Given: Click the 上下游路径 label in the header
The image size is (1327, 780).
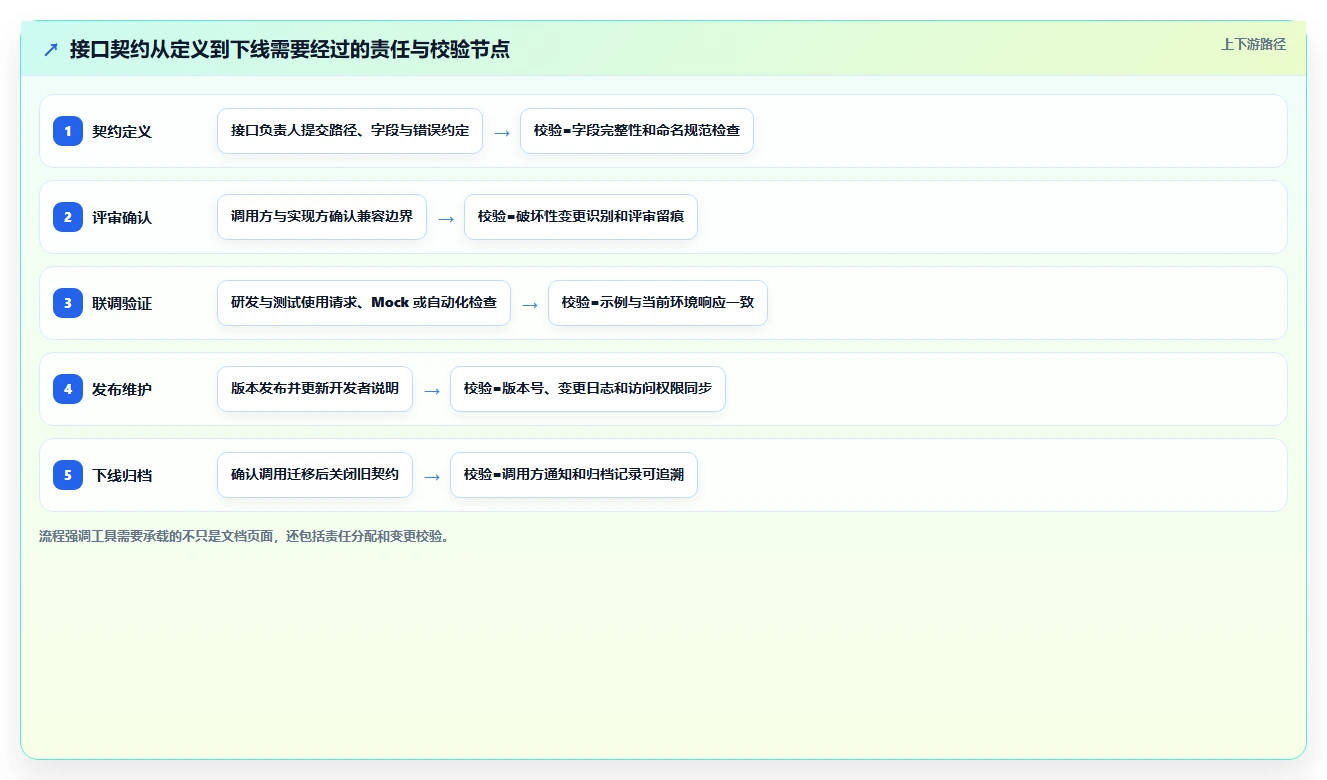Looking at the screenshot, I should point(1253,44).
